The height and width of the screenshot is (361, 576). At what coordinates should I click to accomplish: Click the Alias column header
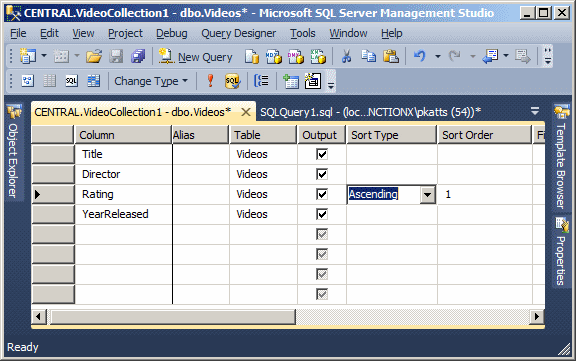(x=200, y=135)
